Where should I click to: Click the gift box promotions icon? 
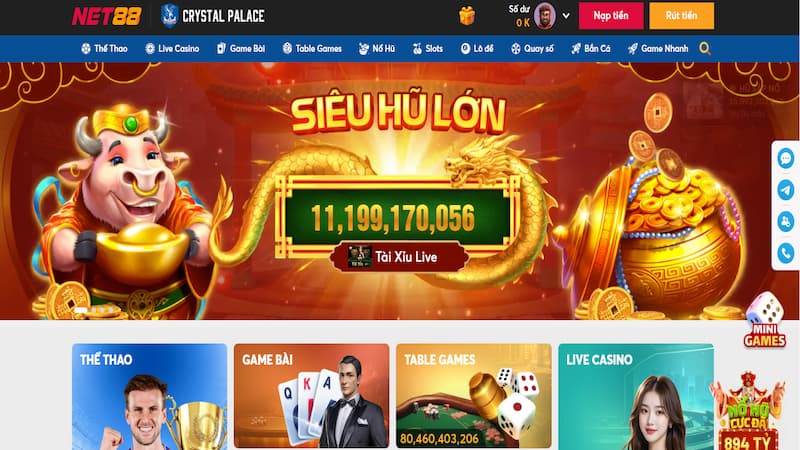coord(466,16)
